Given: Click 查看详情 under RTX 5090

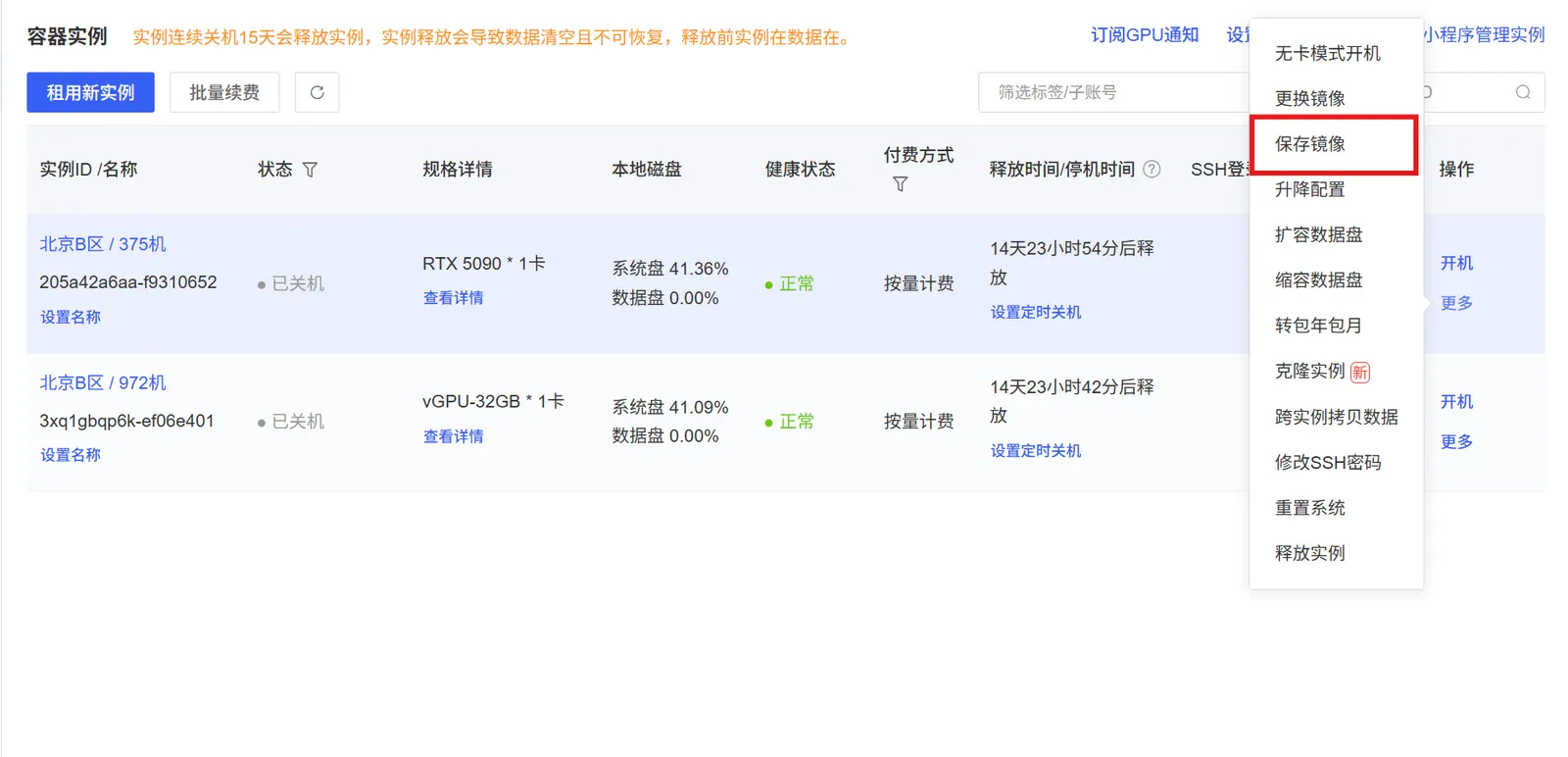Looking at the screenshot, I should click(x=453, y=298).
